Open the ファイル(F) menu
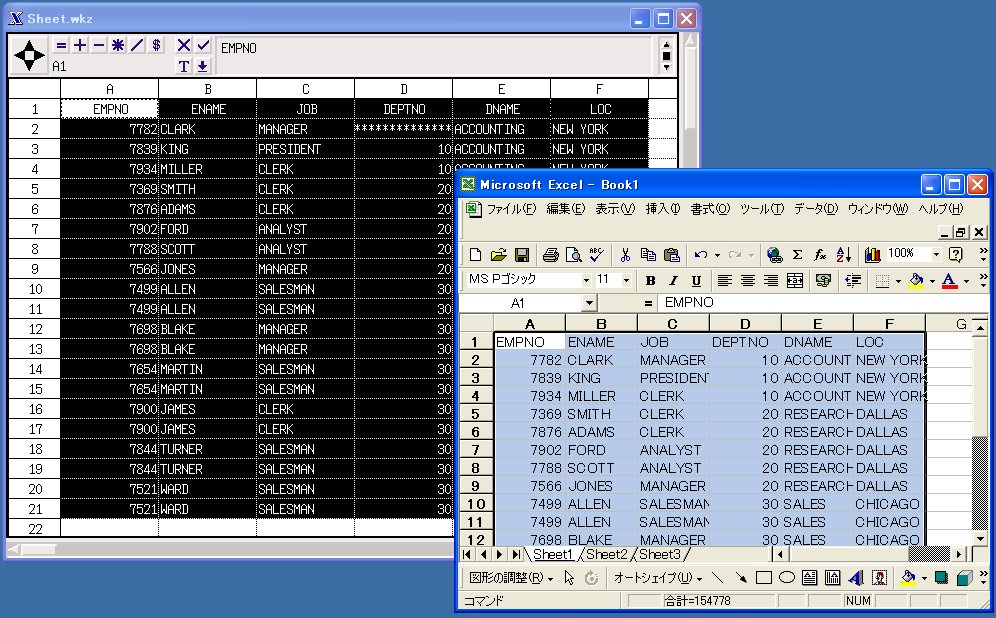The width and height of the screenshot is (996, 618). point(511,209)
